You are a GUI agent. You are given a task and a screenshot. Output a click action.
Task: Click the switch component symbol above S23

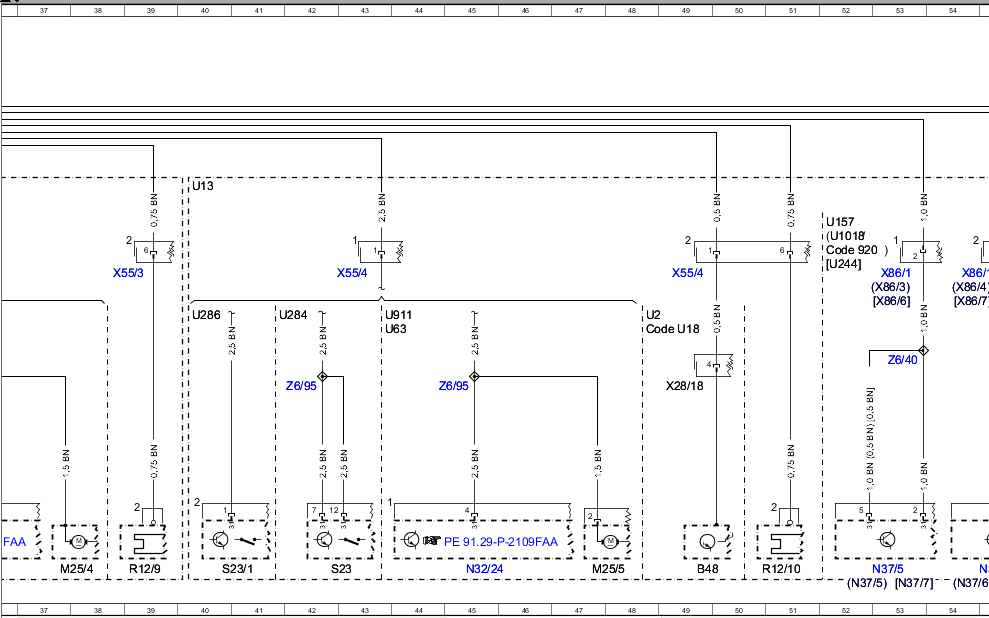pyautogui.click(x=339, y=540)
